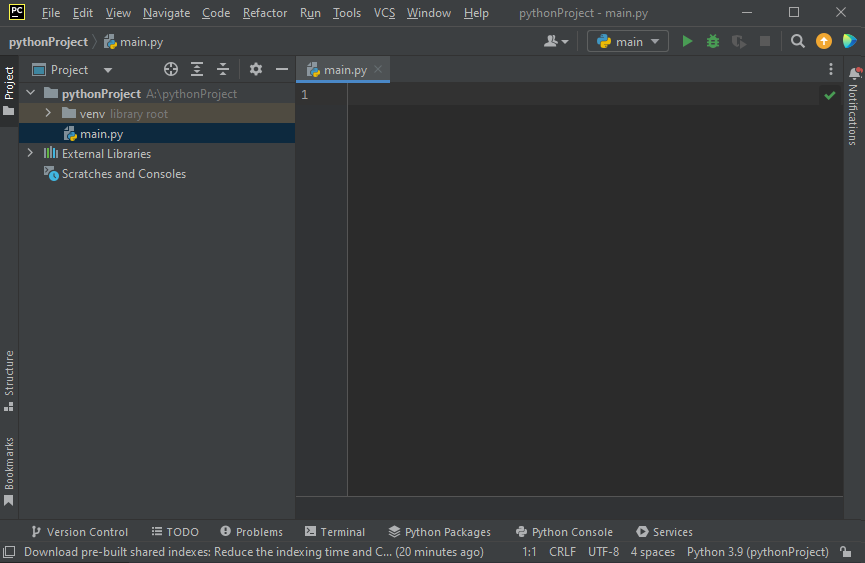
Task: Toggle tool window bars in bottom-left corner
Action: pos(9,552)
